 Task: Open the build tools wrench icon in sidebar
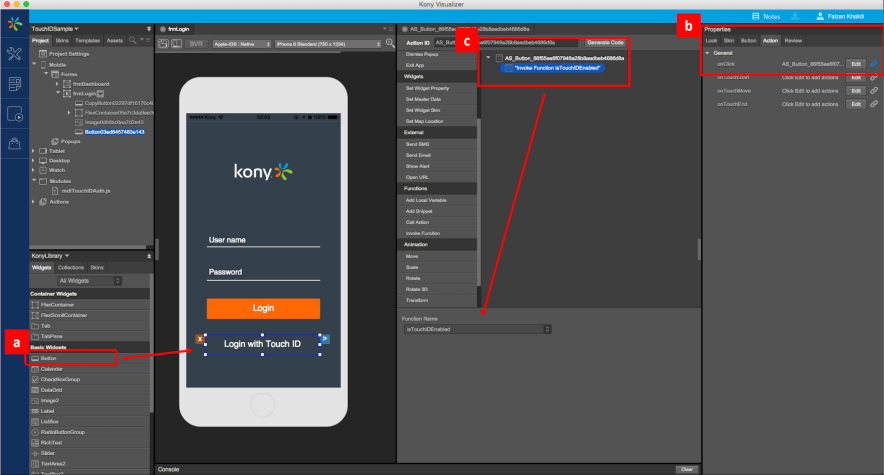(x=14, y=54)
